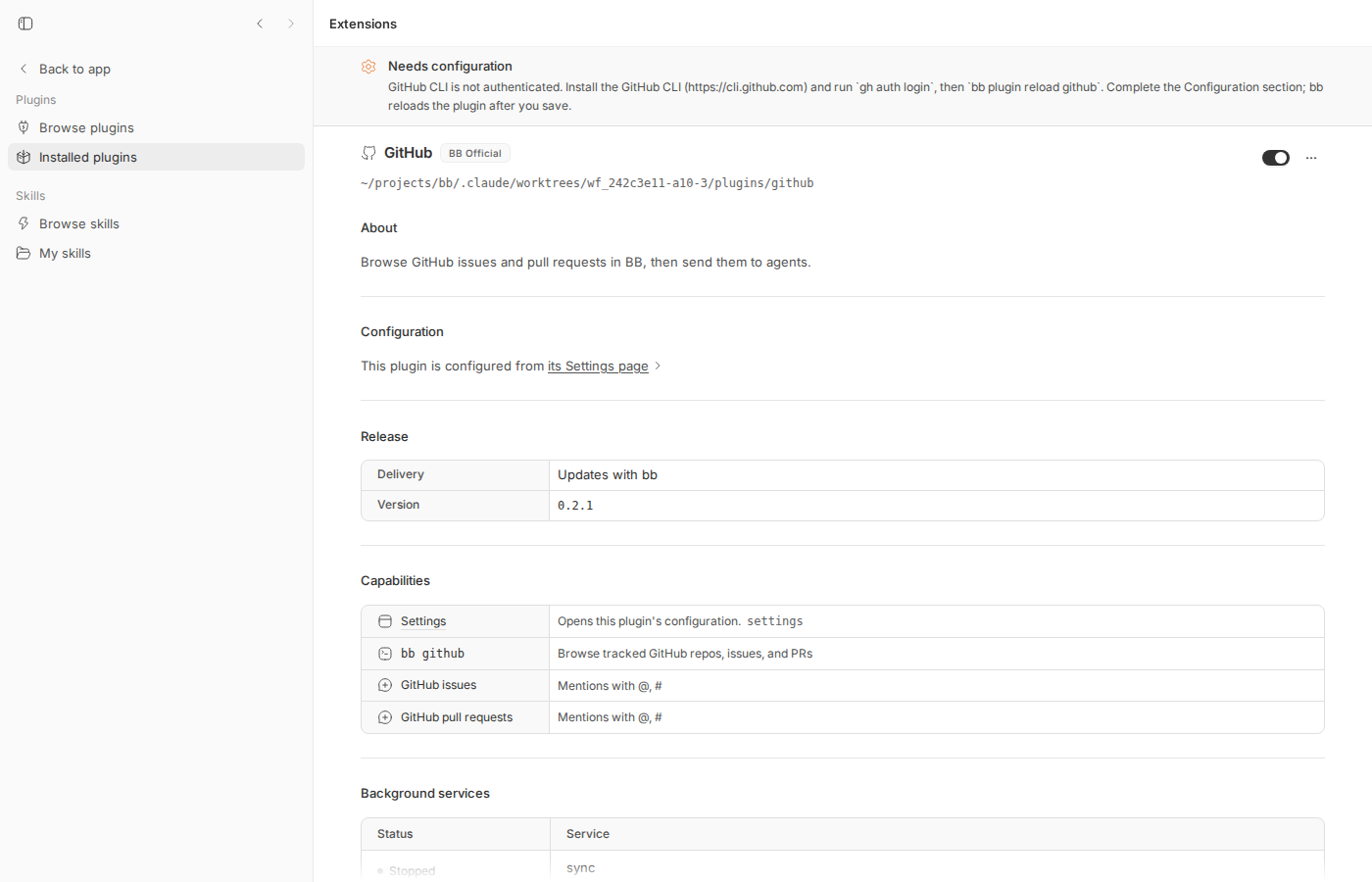Click the bb github capability label
1372x882 pixels.
point(432,654)
